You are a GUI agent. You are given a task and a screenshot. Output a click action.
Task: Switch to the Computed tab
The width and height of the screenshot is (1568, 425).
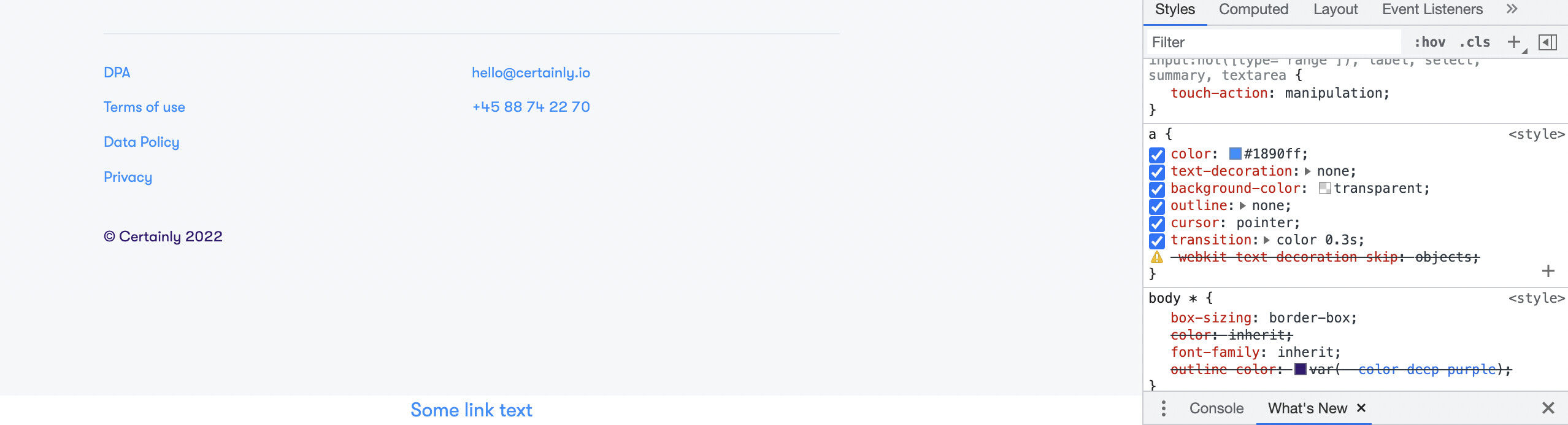1253,9
